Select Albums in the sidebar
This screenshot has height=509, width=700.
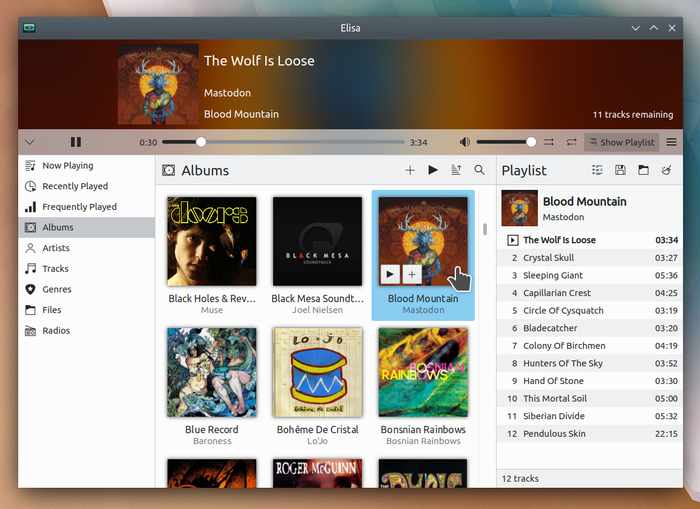coord(87,227)
